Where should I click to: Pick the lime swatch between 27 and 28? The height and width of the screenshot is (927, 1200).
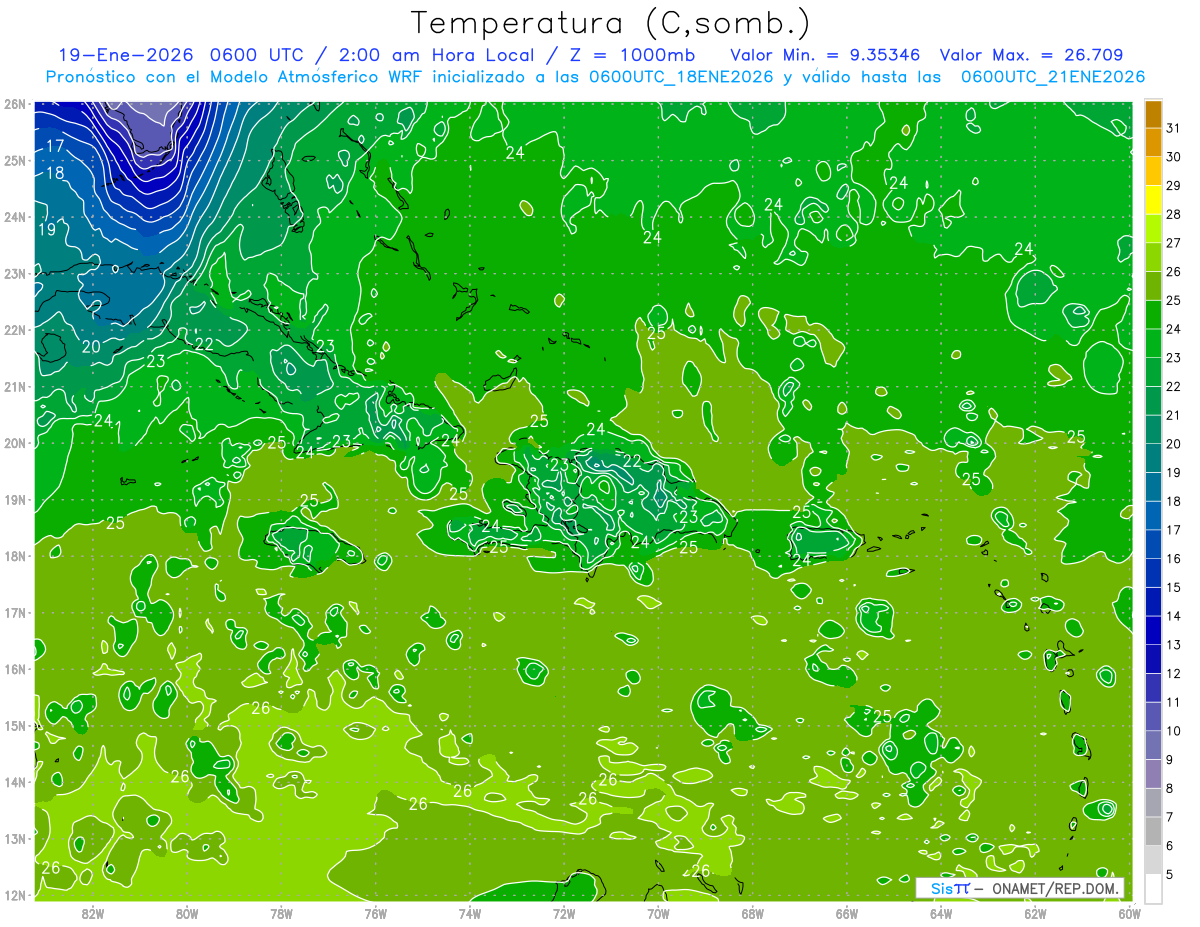pos(1153,229)
